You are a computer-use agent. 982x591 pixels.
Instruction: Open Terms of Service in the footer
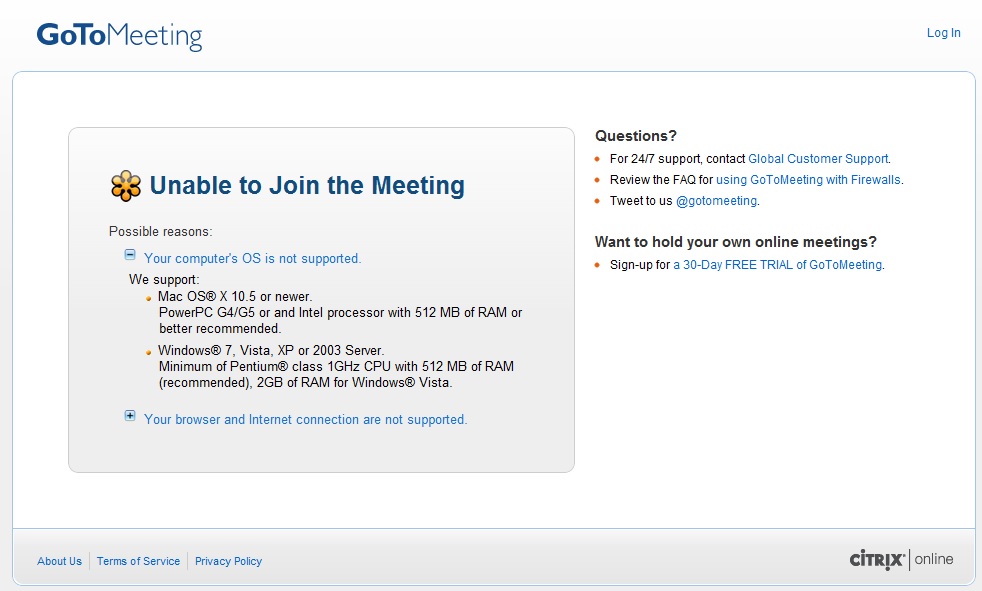(138, 561)
